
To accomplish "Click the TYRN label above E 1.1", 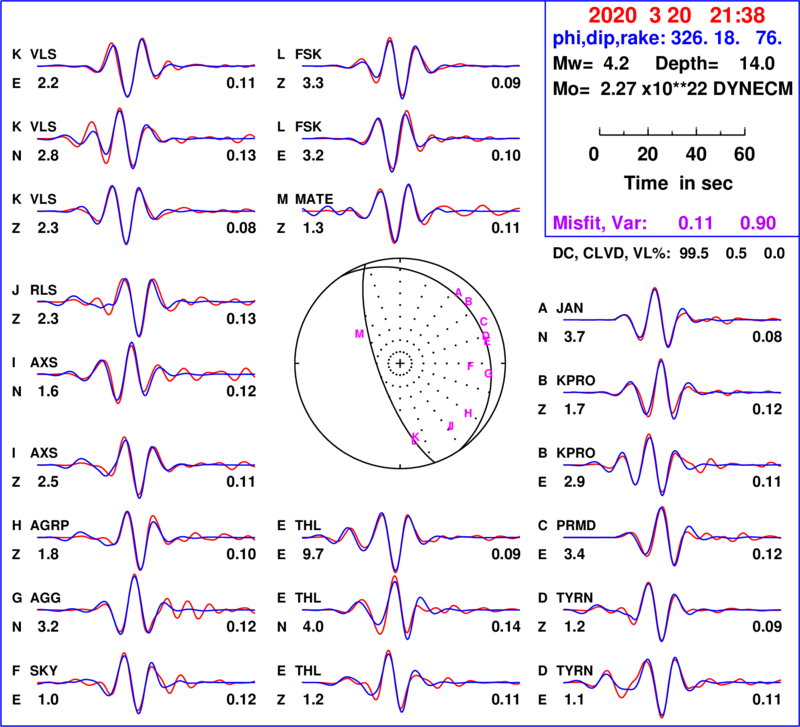I will tap(574, 670).
